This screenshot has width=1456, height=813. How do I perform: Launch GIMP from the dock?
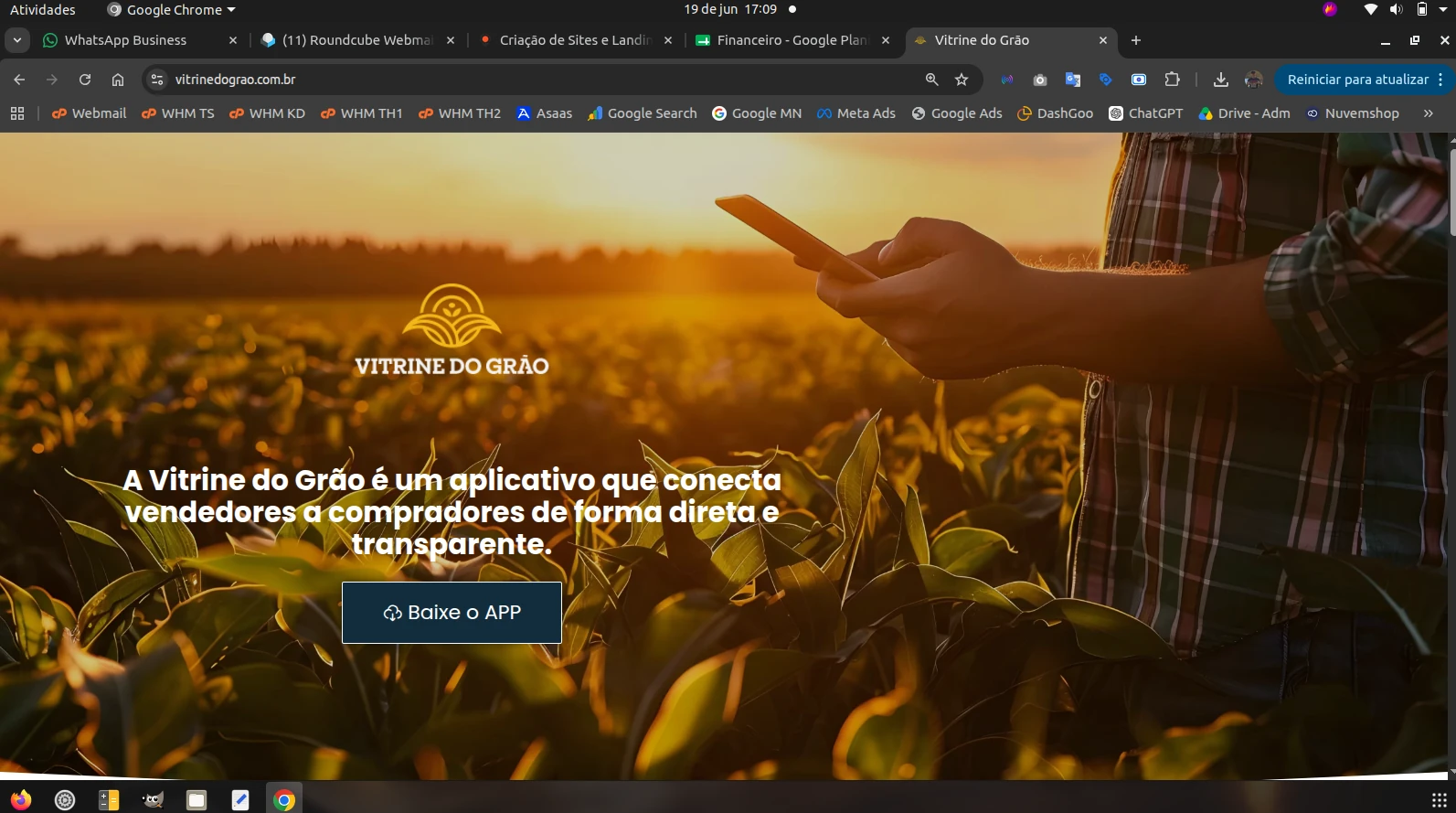click(x=153, y=800)
